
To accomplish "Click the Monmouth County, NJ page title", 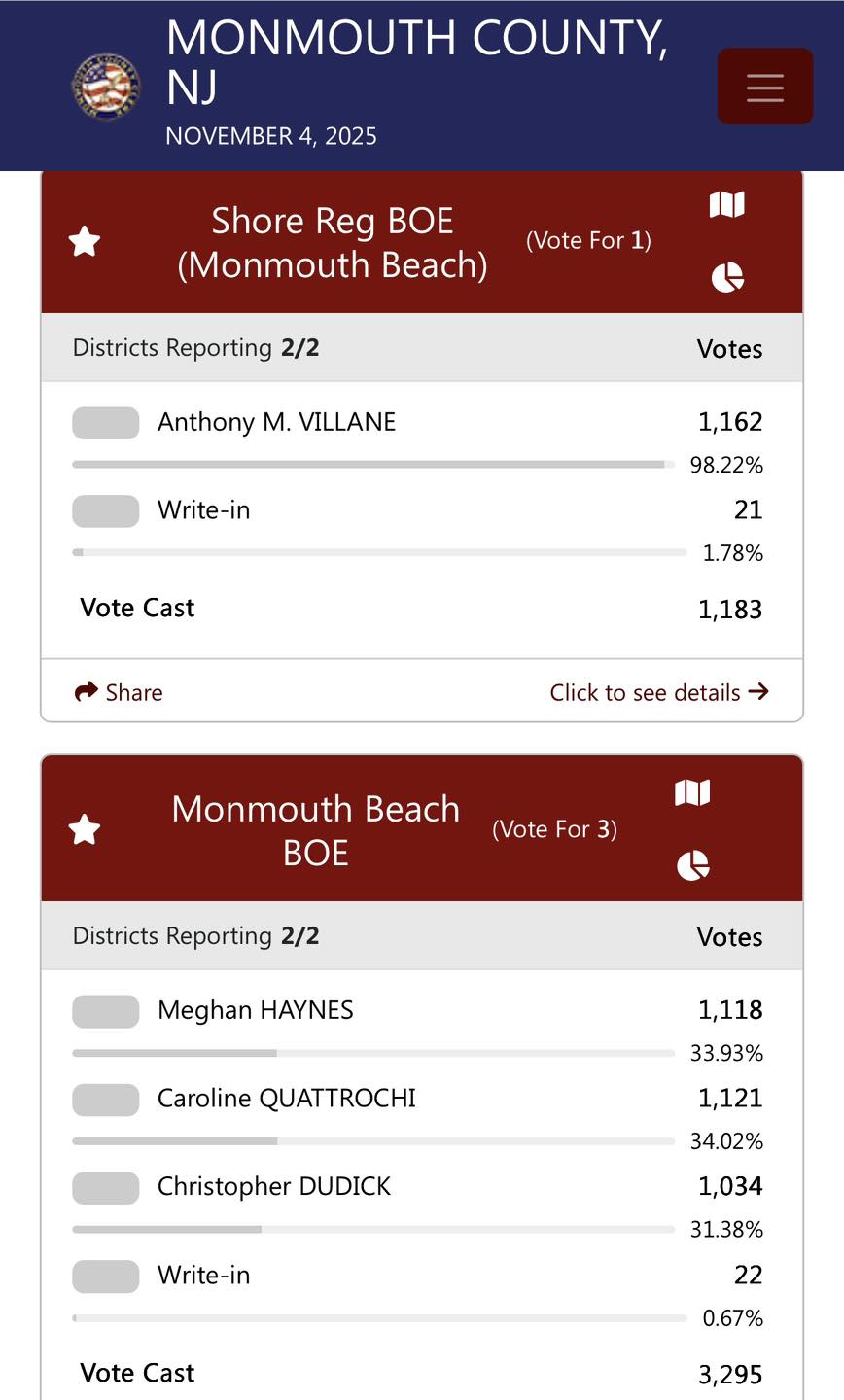I will coord(417,62).
